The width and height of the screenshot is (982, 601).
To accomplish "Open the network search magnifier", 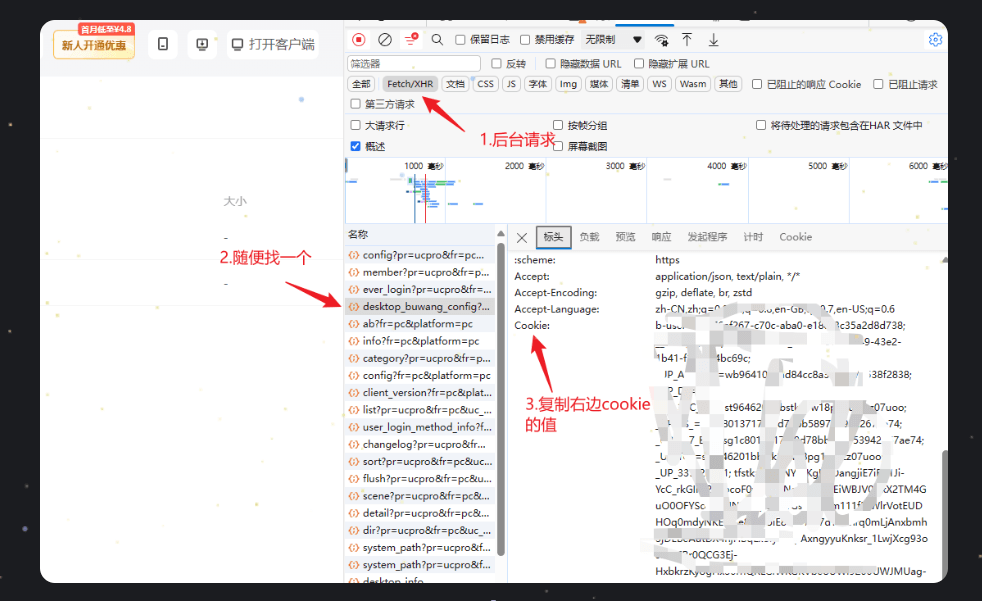I will click(x=437, y=40).
